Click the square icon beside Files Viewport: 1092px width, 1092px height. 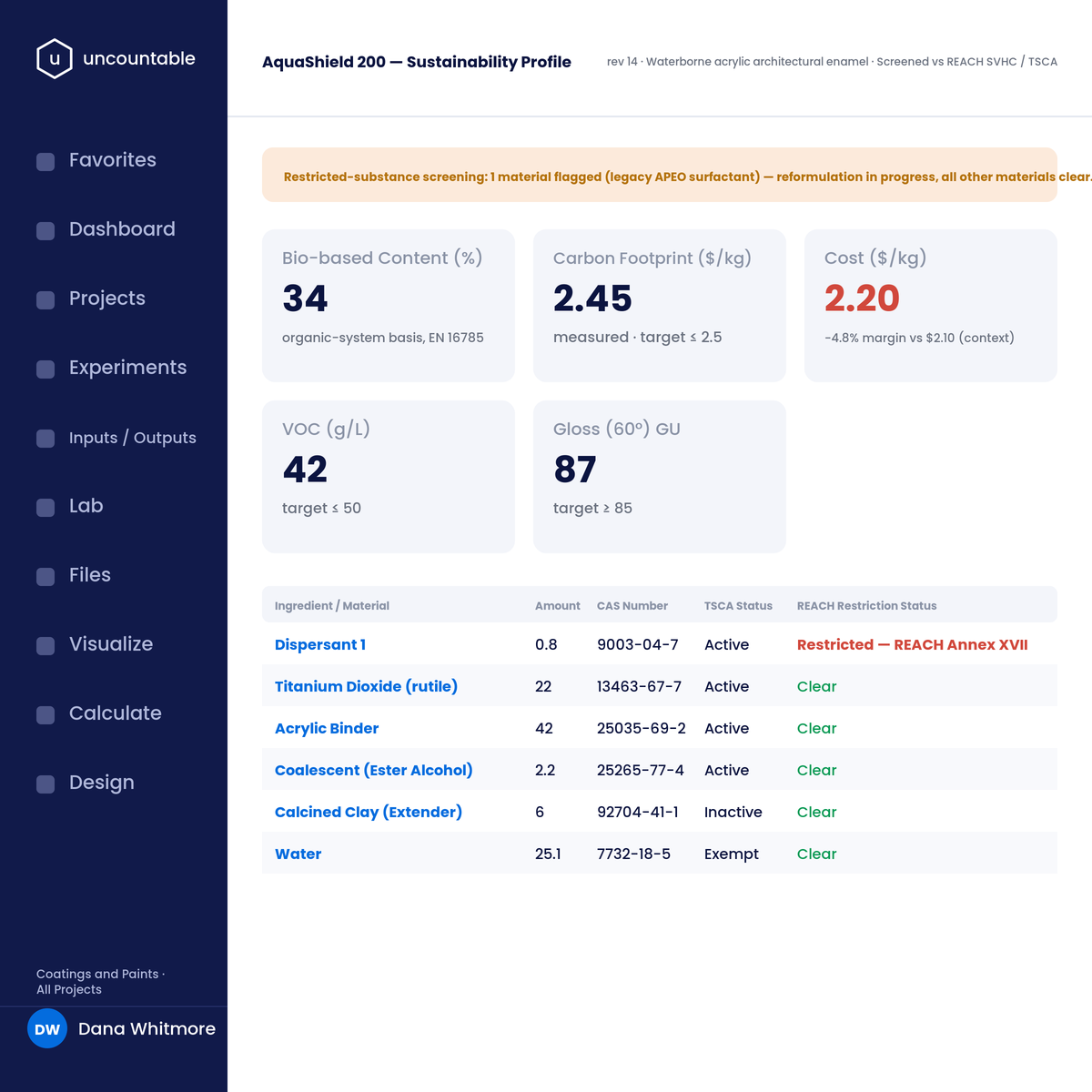(45, 577)
